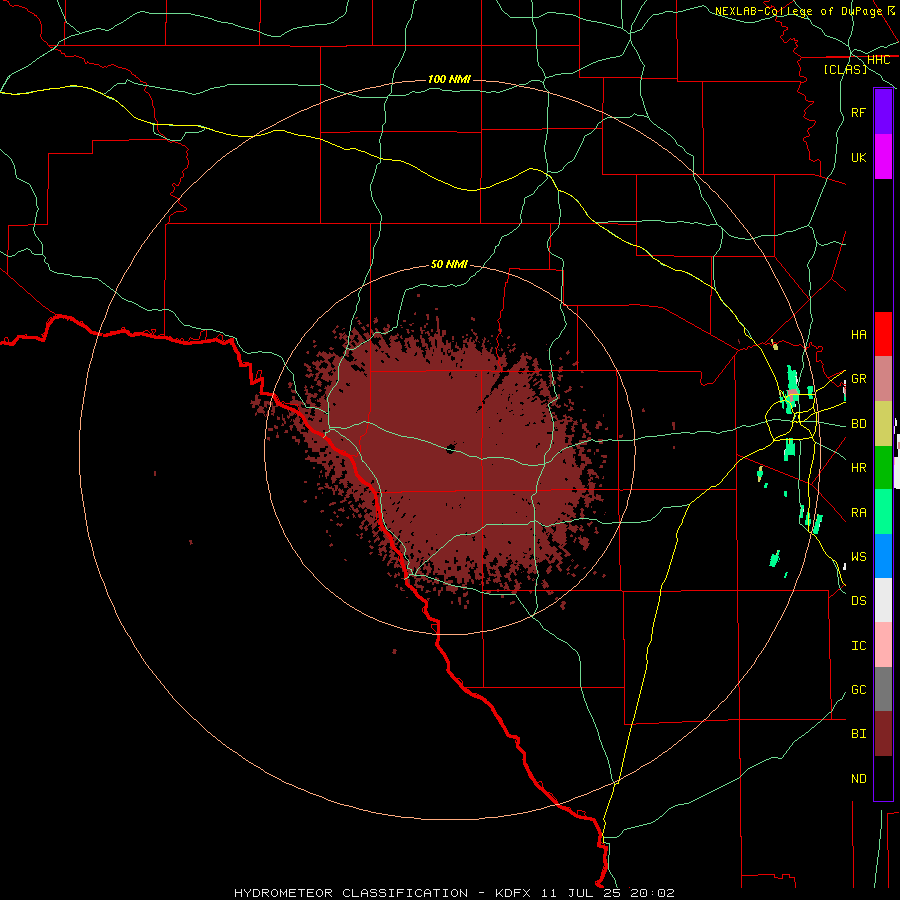Click the HHC product code text
The image size is (900, 900).
879,60
